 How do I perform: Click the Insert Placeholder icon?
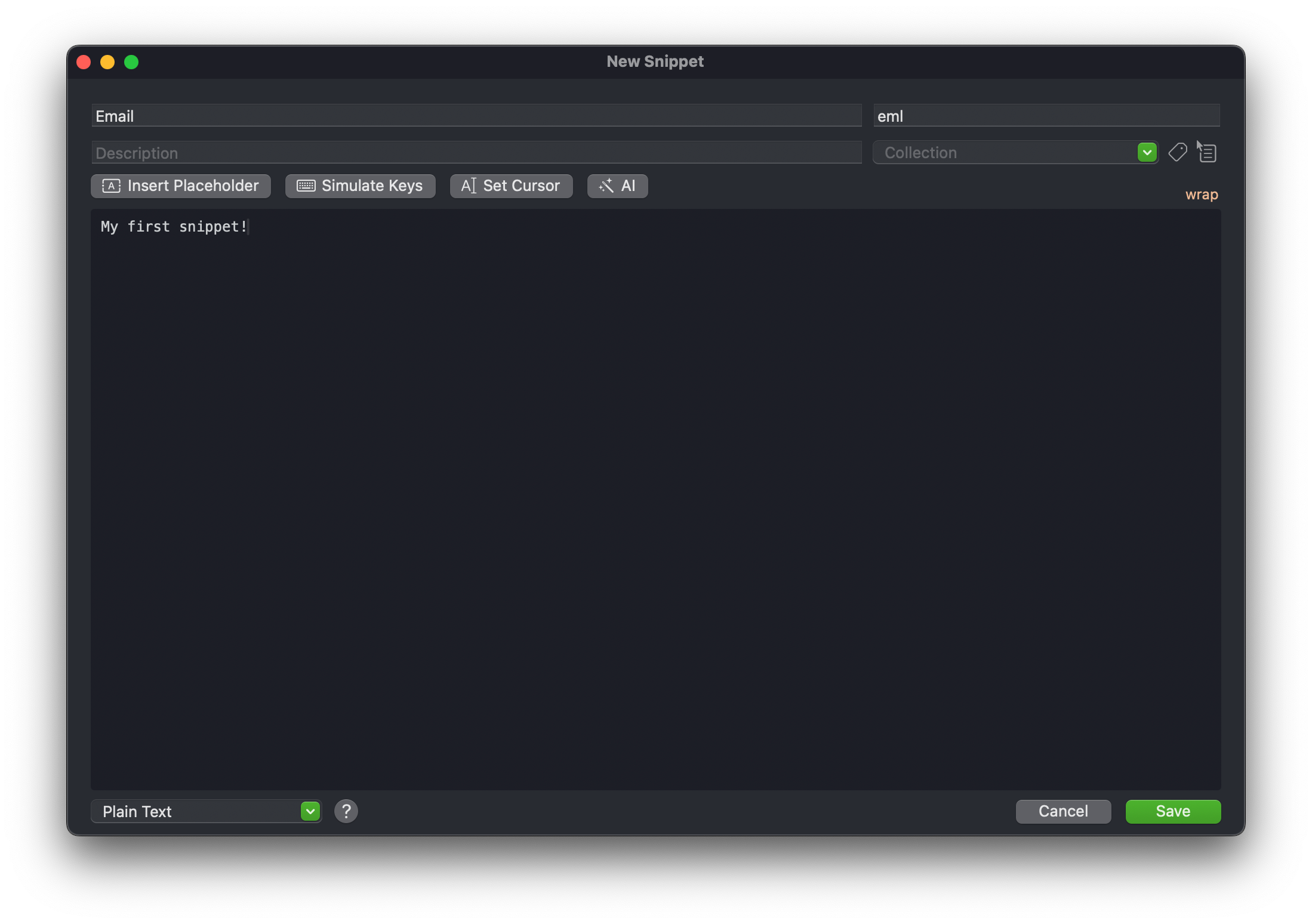pyautogui.click(x=111, y=186)
